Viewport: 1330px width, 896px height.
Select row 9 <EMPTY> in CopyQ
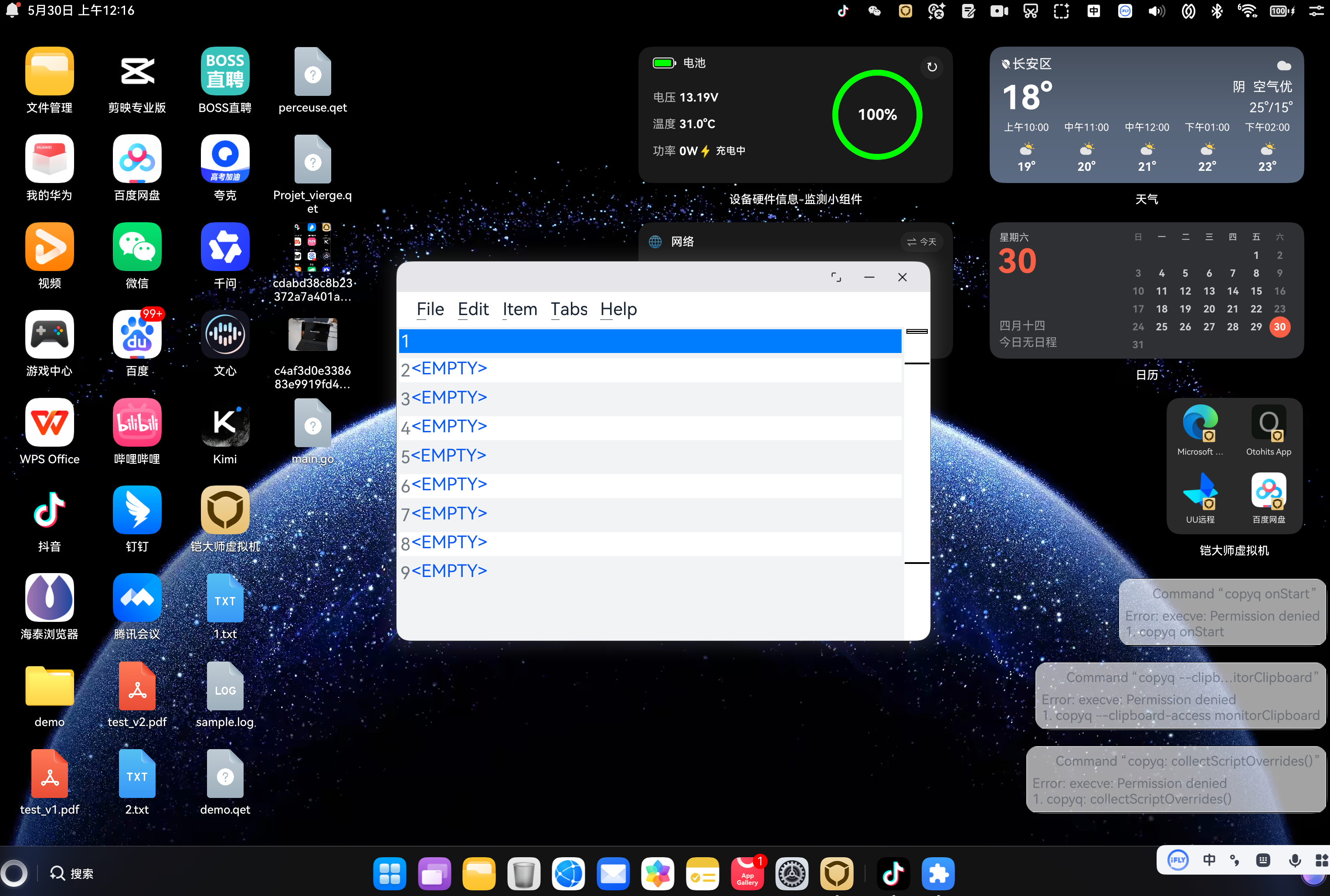click(x=650, y=571)
